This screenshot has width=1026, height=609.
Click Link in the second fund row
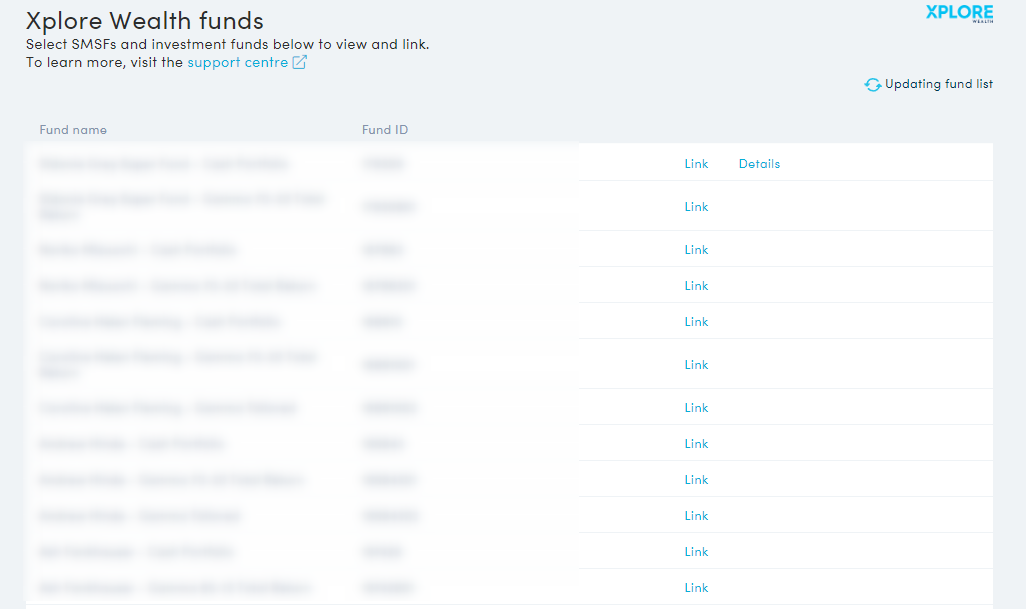coord(696,207)
